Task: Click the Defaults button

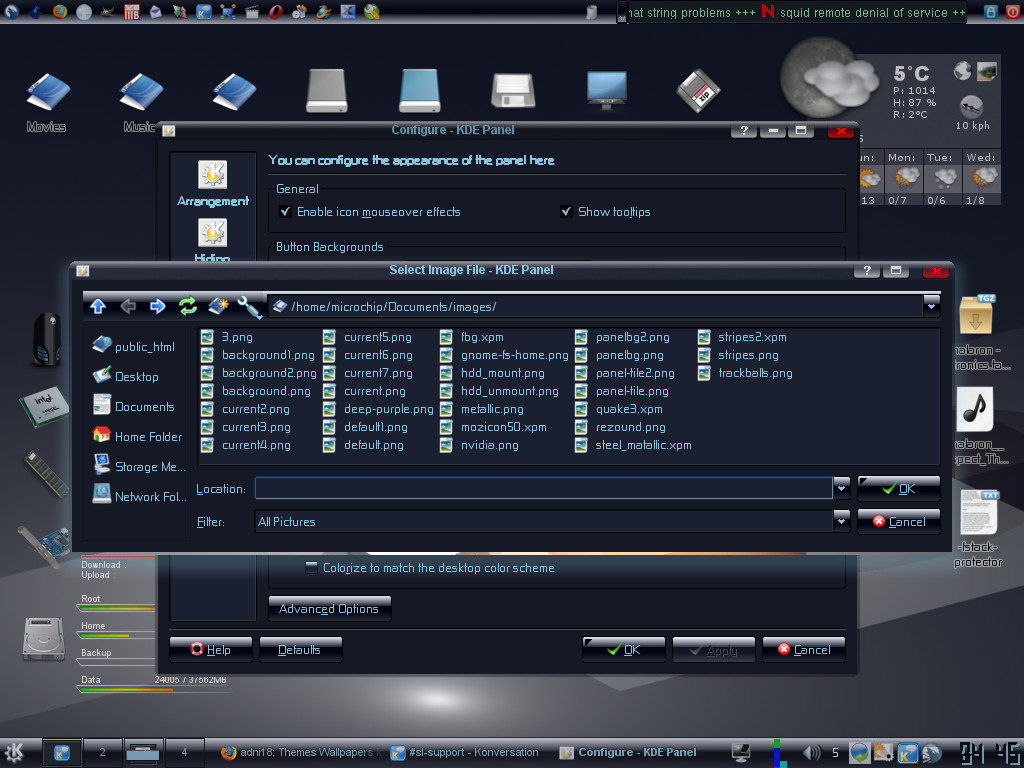Action: 300,649
